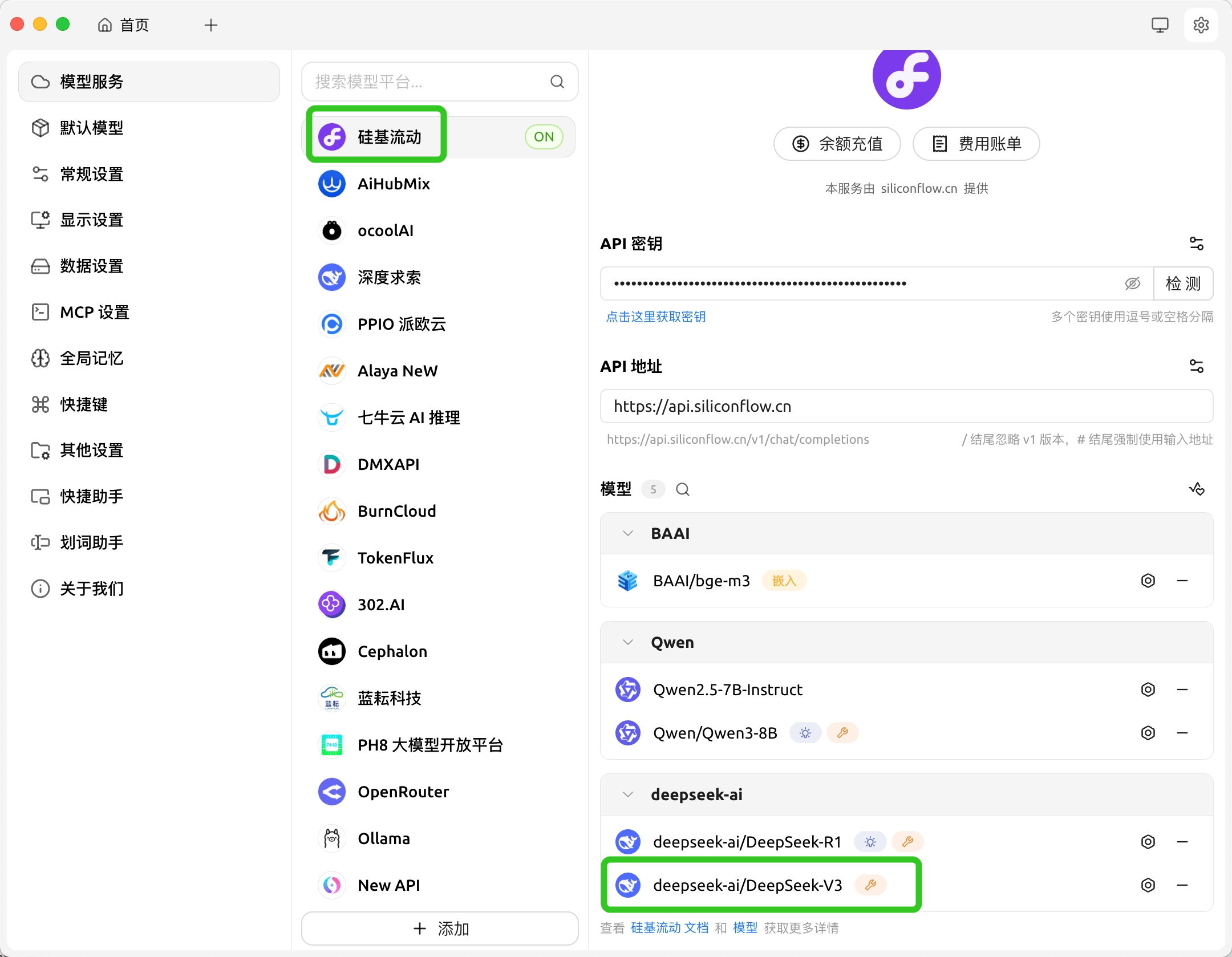Click the 点击这里获取密钥 link
1232x957 pixels.
(x=655, y=317)
